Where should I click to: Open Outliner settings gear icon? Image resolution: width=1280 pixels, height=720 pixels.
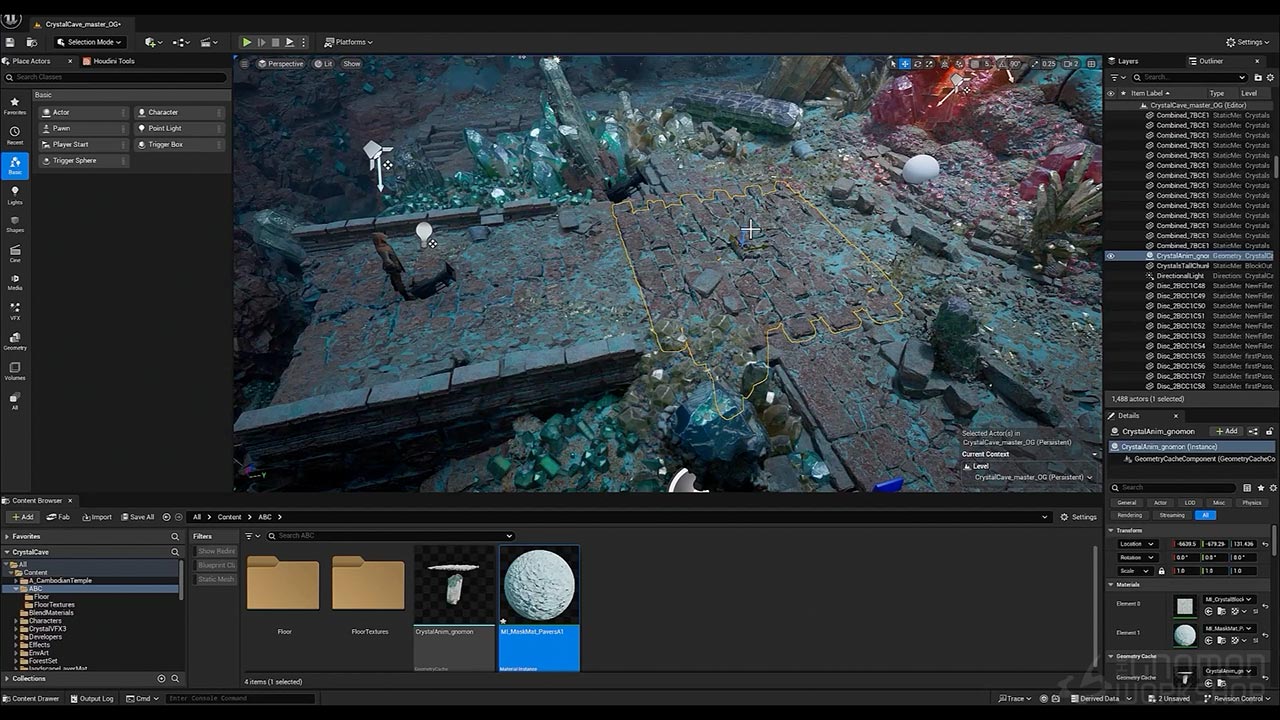point(1269,77)
